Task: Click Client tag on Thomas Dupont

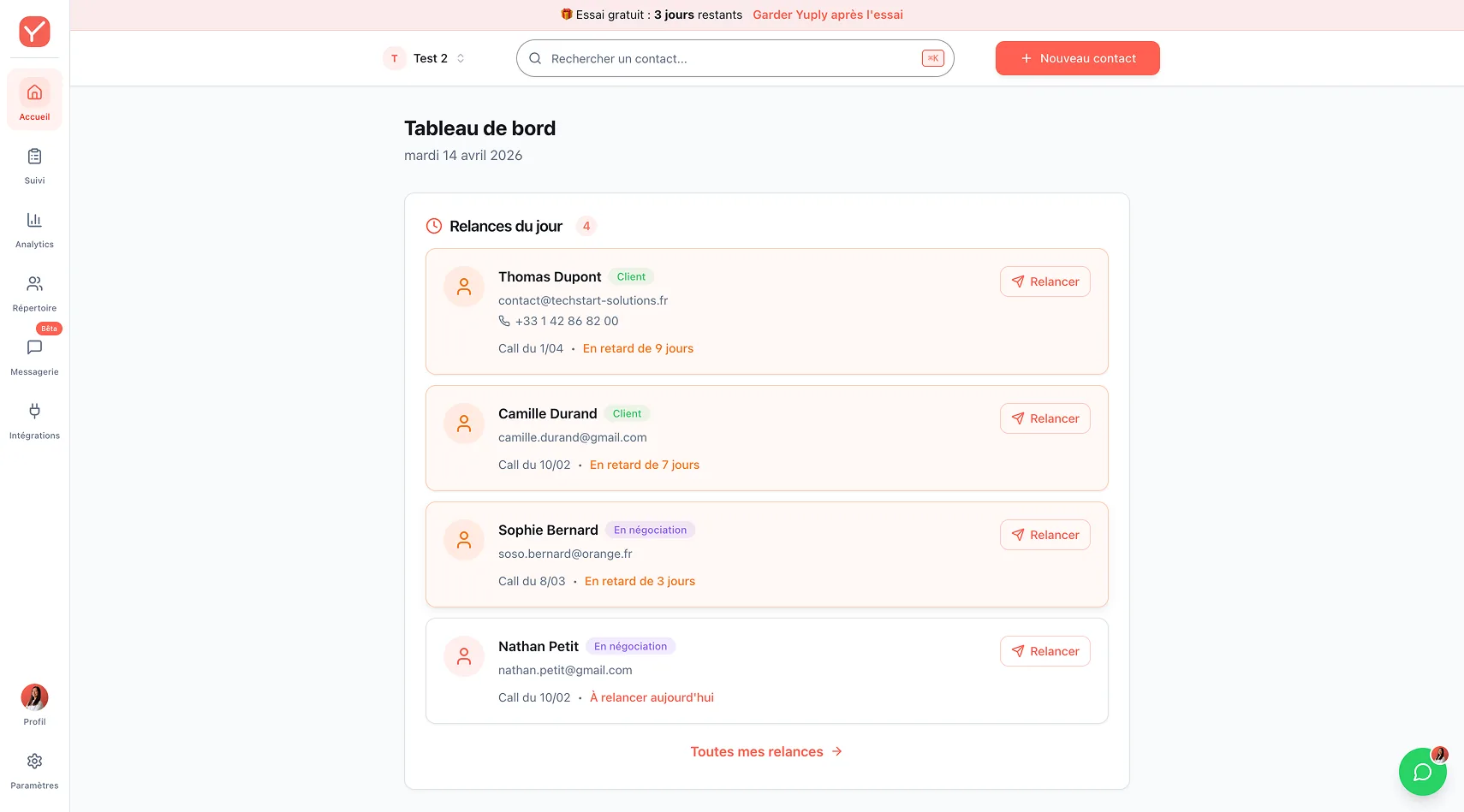Action: [631, 276]
